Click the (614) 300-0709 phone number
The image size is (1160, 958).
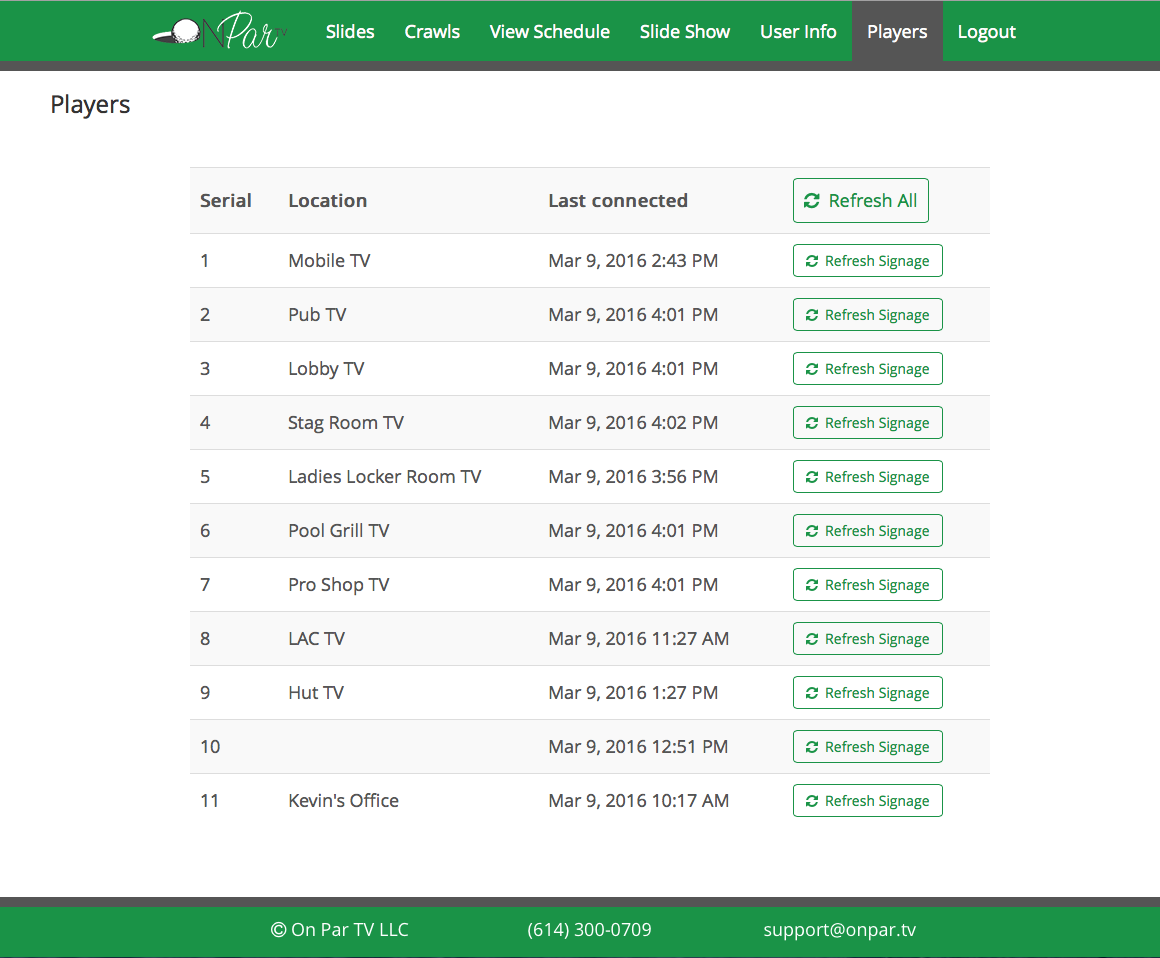[589, 930]
